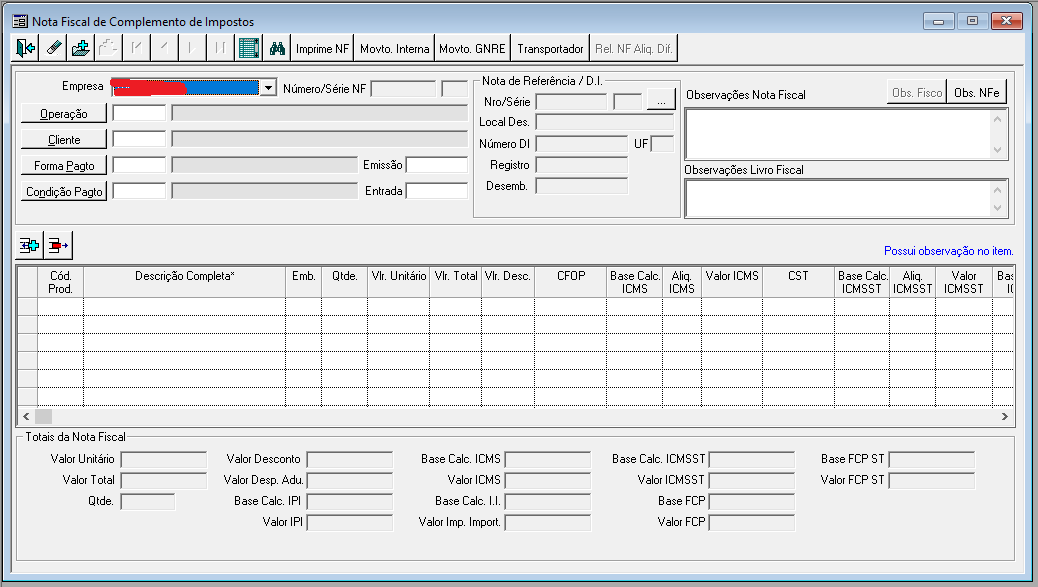Click the Vlr. Unitário column header

[x=399, y=282]
